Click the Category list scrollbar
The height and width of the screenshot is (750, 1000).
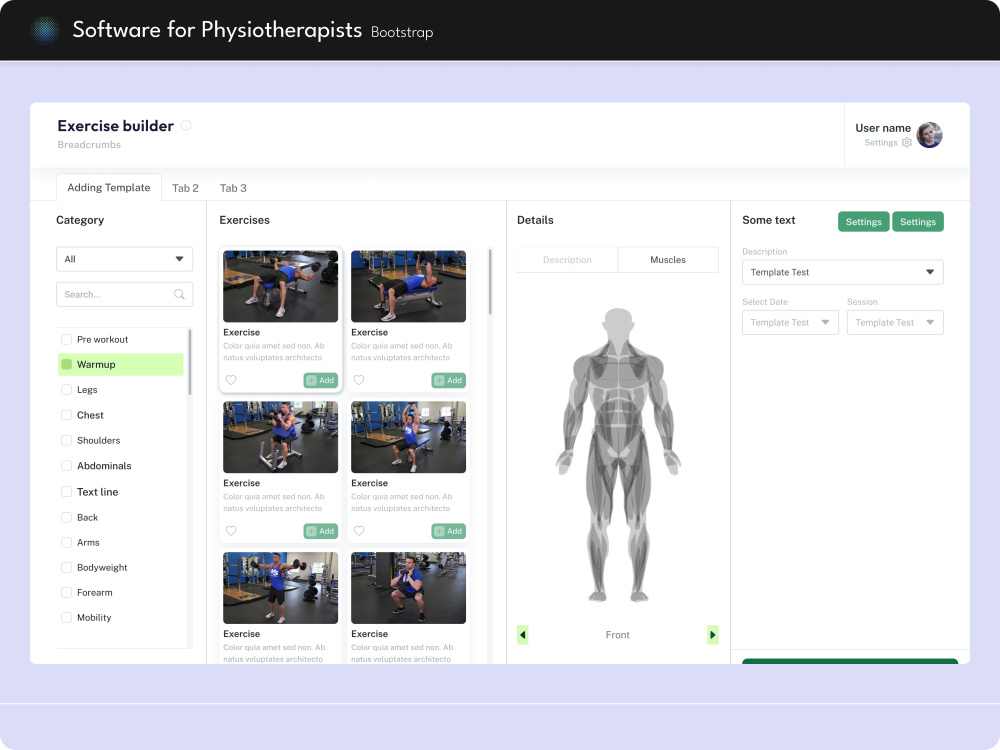pyautogui.click(x=189, y=362)
